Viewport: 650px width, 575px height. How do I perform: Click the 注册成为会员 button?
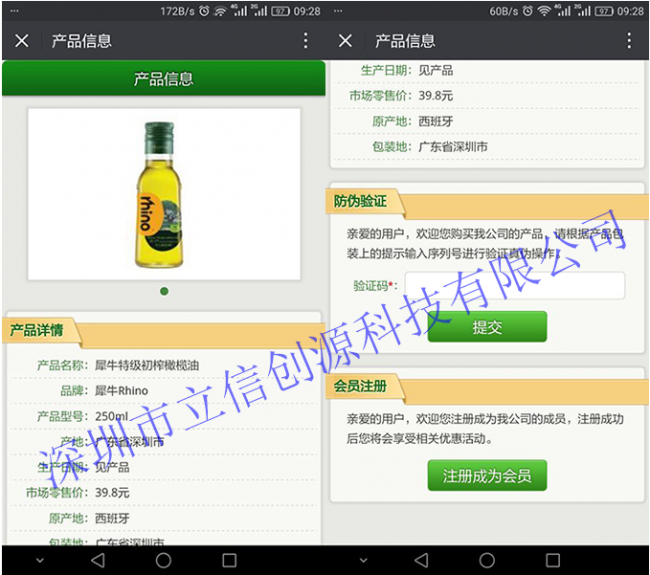click(x=487, y=476)
